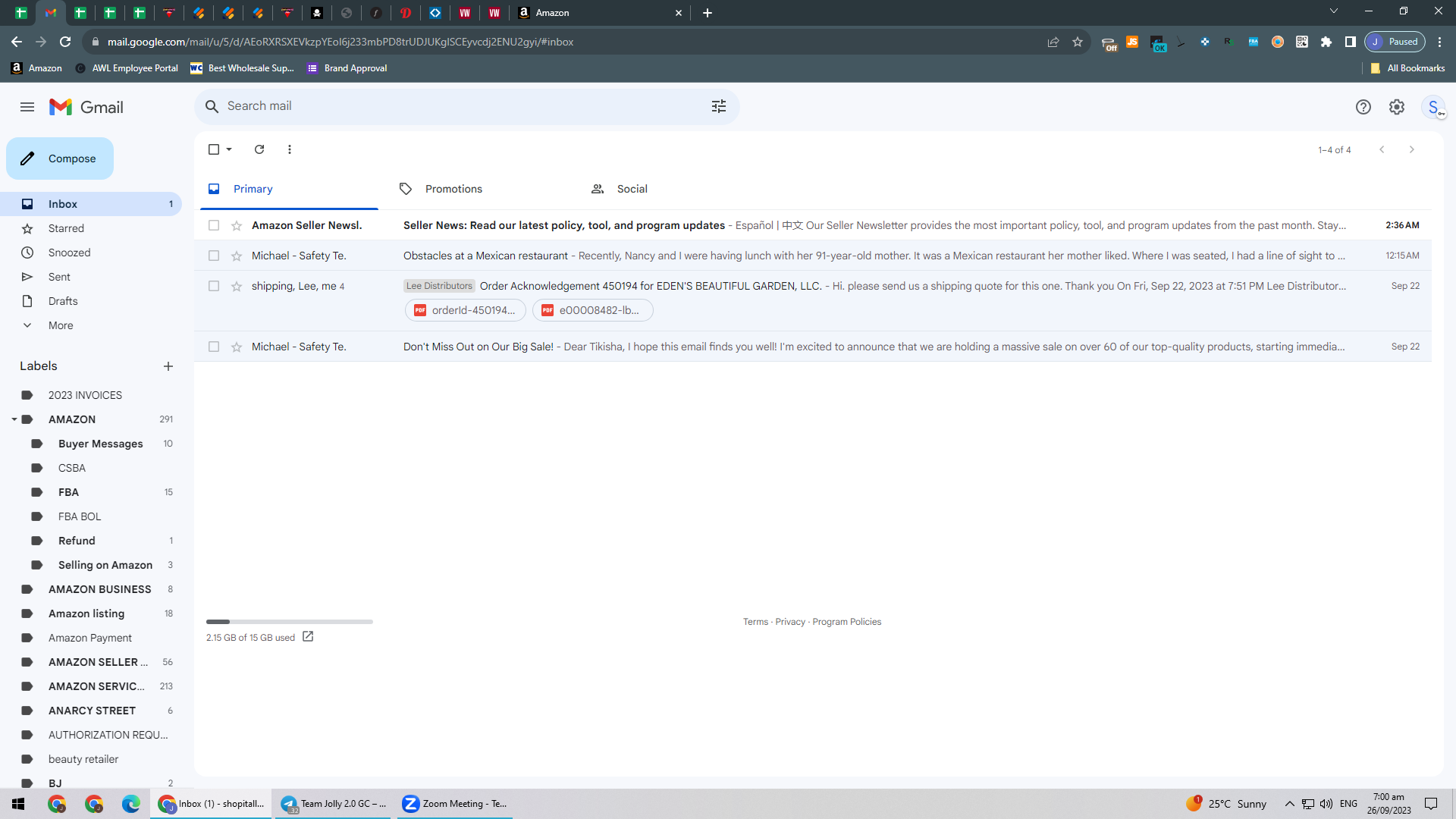Switch to the Promotions tab
Viewport: 1456px width, 819px height.
[481, 189]
